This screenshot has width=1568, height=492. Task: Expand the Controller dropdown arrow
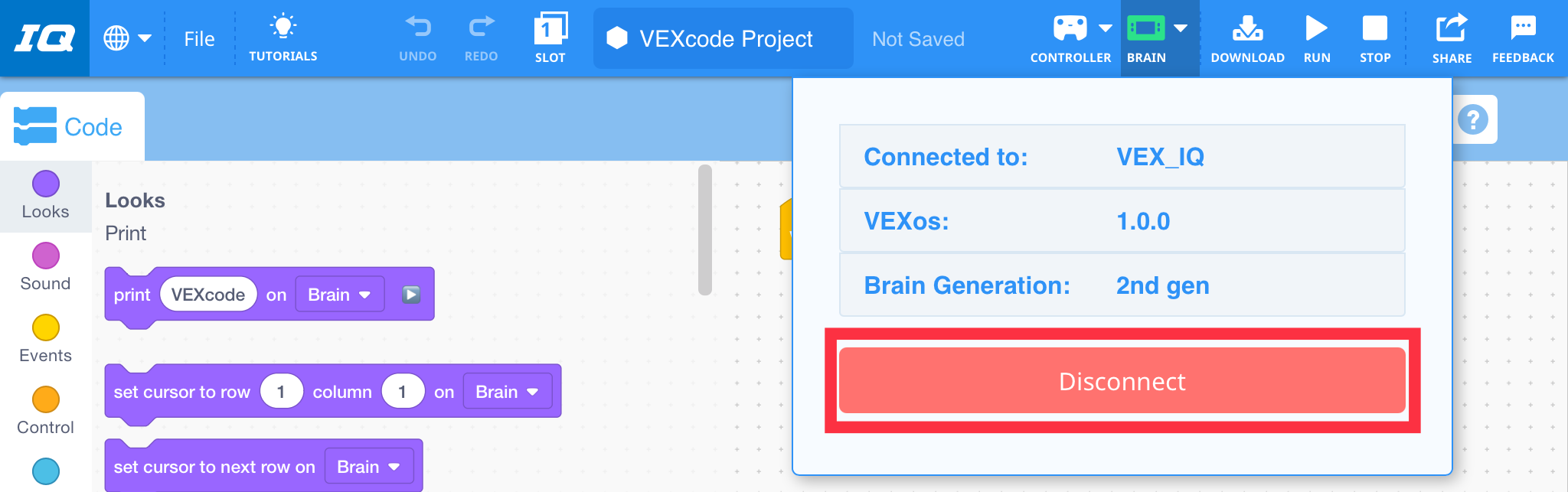point(1105,27)
